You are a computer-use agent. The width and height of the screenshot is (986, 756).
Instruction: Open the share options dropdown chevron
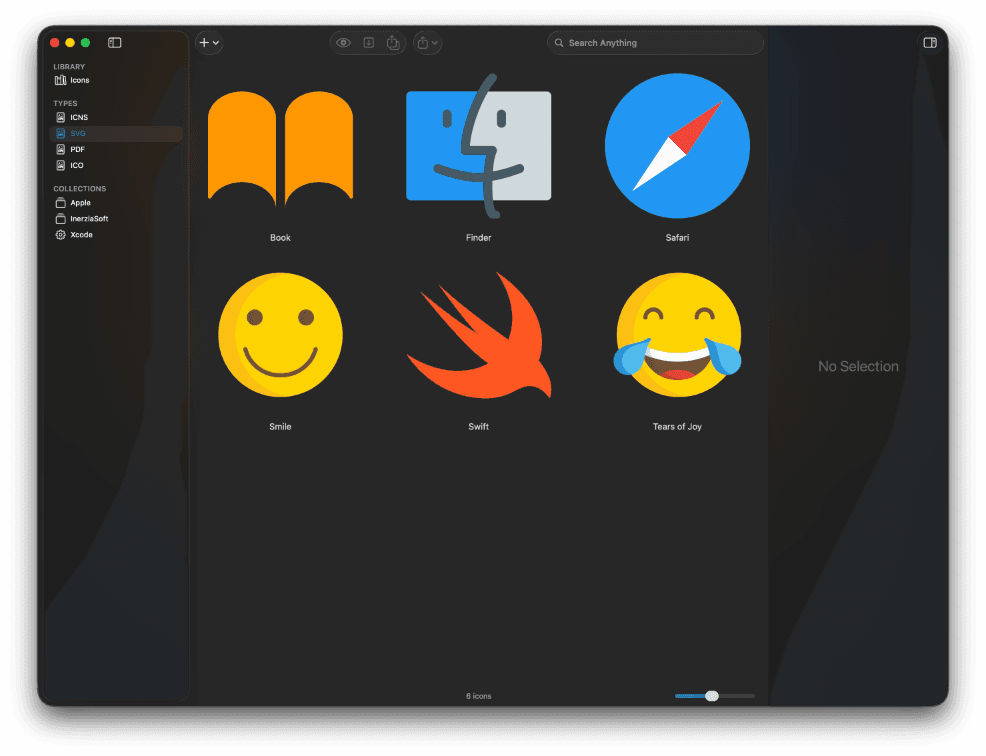(432, 42)
